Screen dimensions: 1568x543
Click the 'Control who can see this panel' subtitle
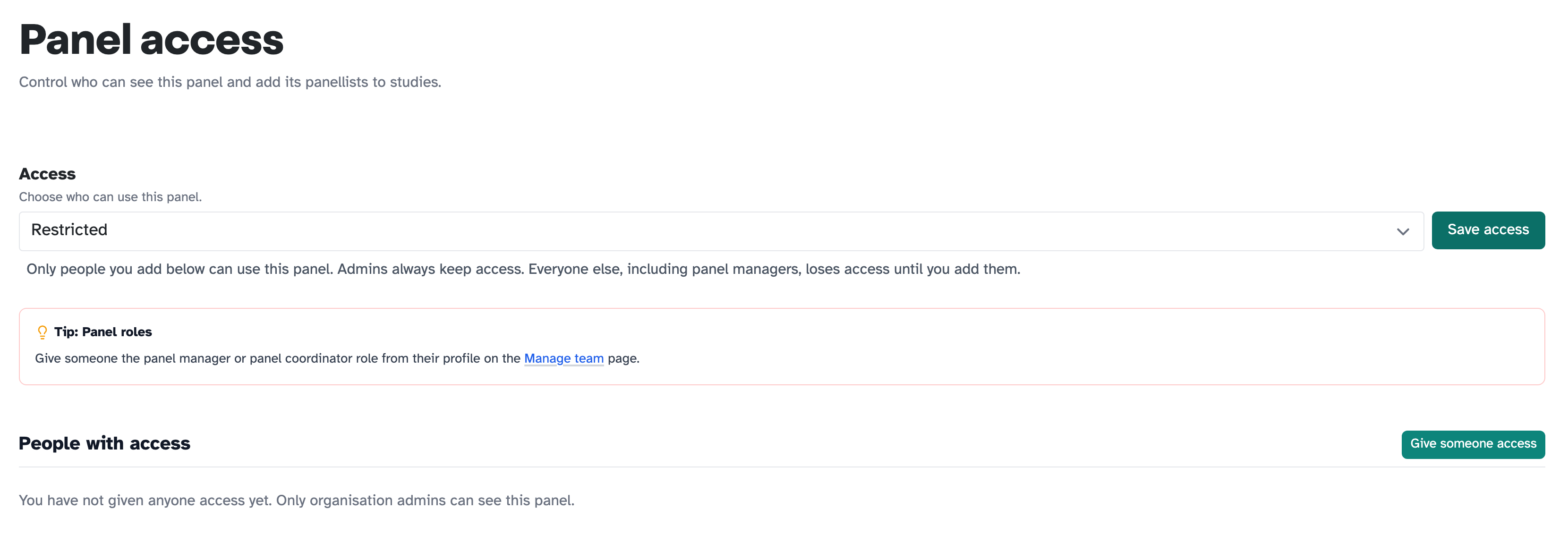tap(230, 82)
